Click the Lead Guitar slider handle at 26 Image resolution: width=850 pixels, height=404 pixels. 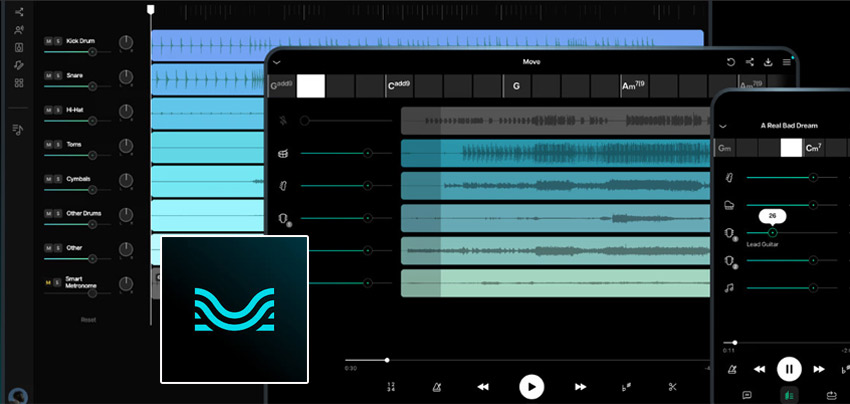pos(772,233)
